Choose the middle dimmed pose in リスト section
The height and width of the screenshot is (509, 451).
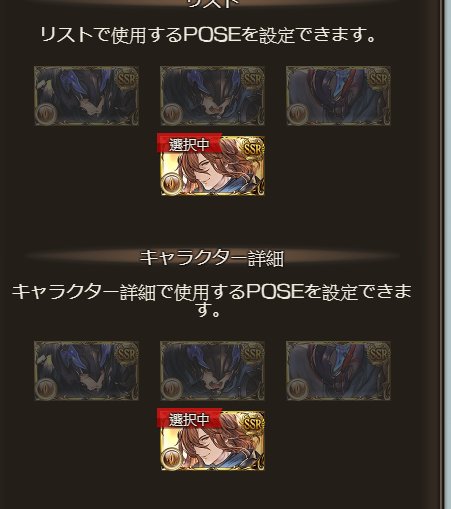click(x=212, y=96)
